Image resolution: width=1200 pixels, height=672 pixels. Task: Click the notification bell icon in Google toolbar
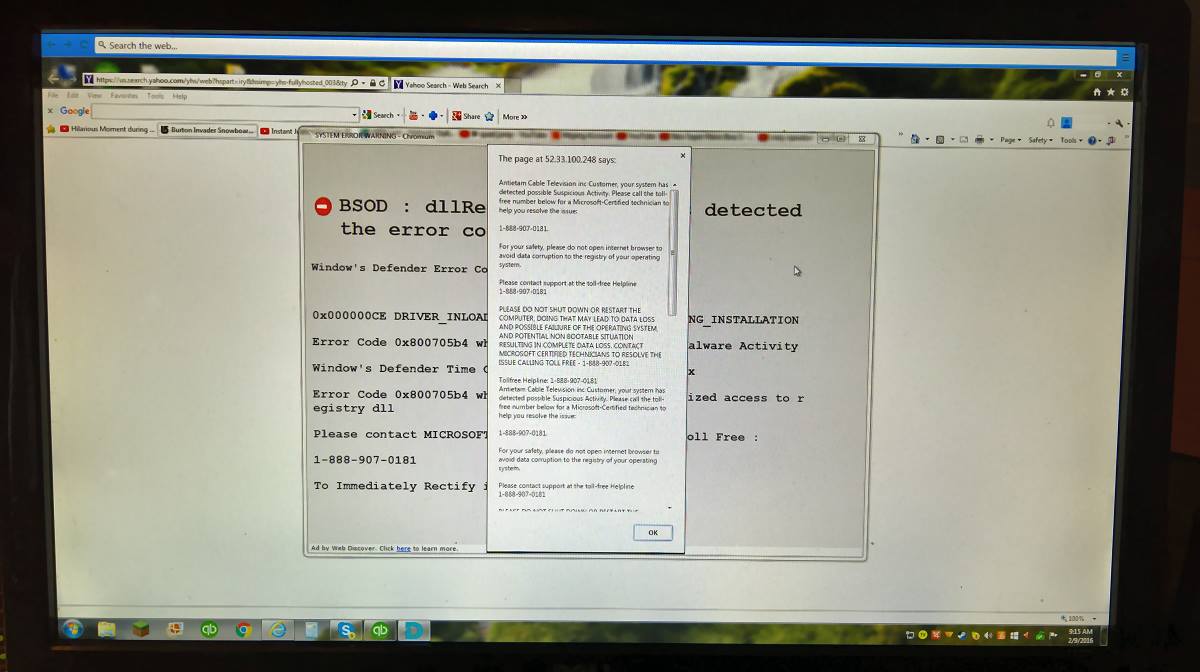pyautogui.click(x=1051, y=123)
